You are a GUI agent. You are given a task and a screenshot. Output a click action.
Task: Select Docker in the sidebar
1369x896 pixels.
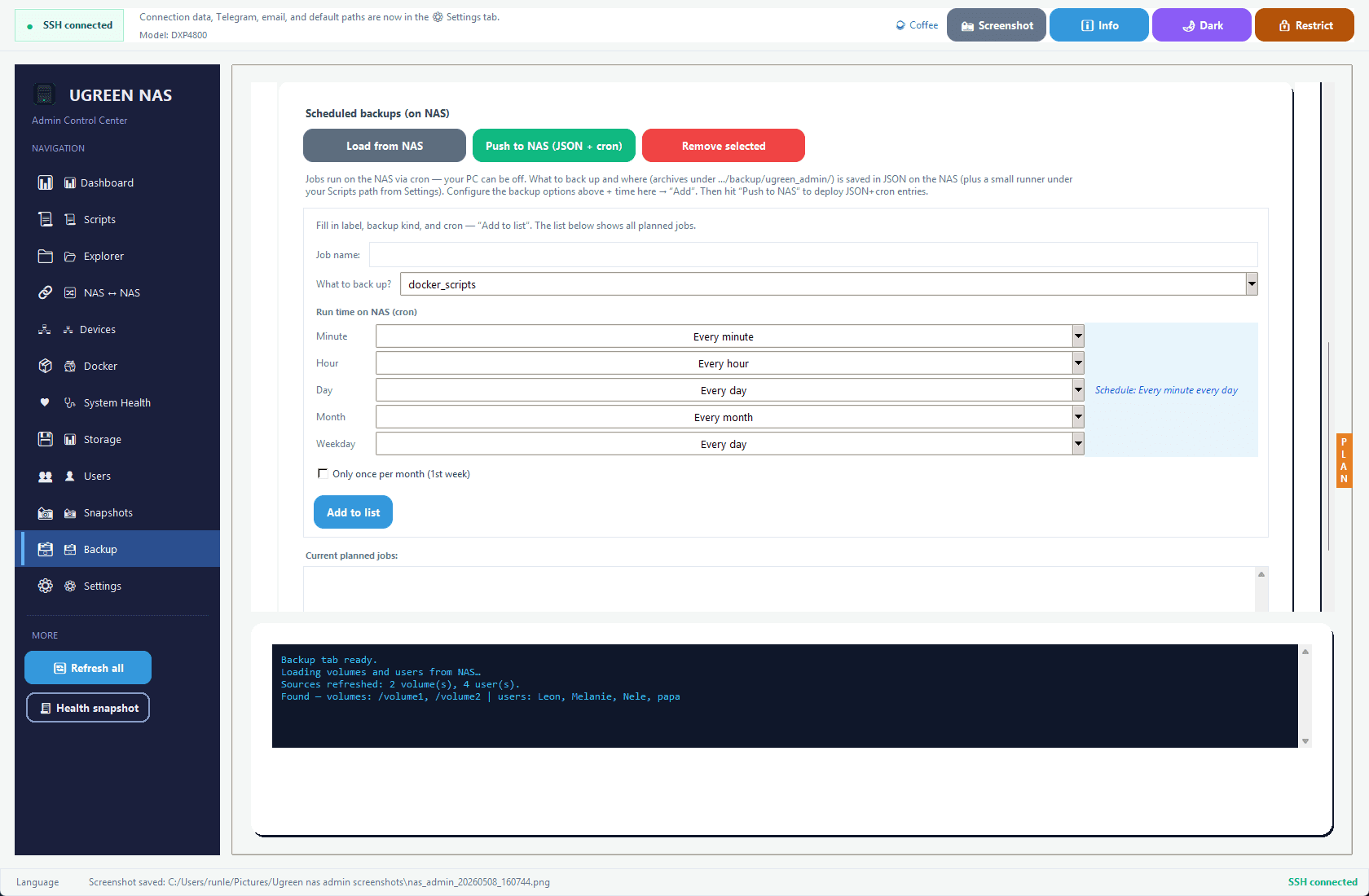117,366
